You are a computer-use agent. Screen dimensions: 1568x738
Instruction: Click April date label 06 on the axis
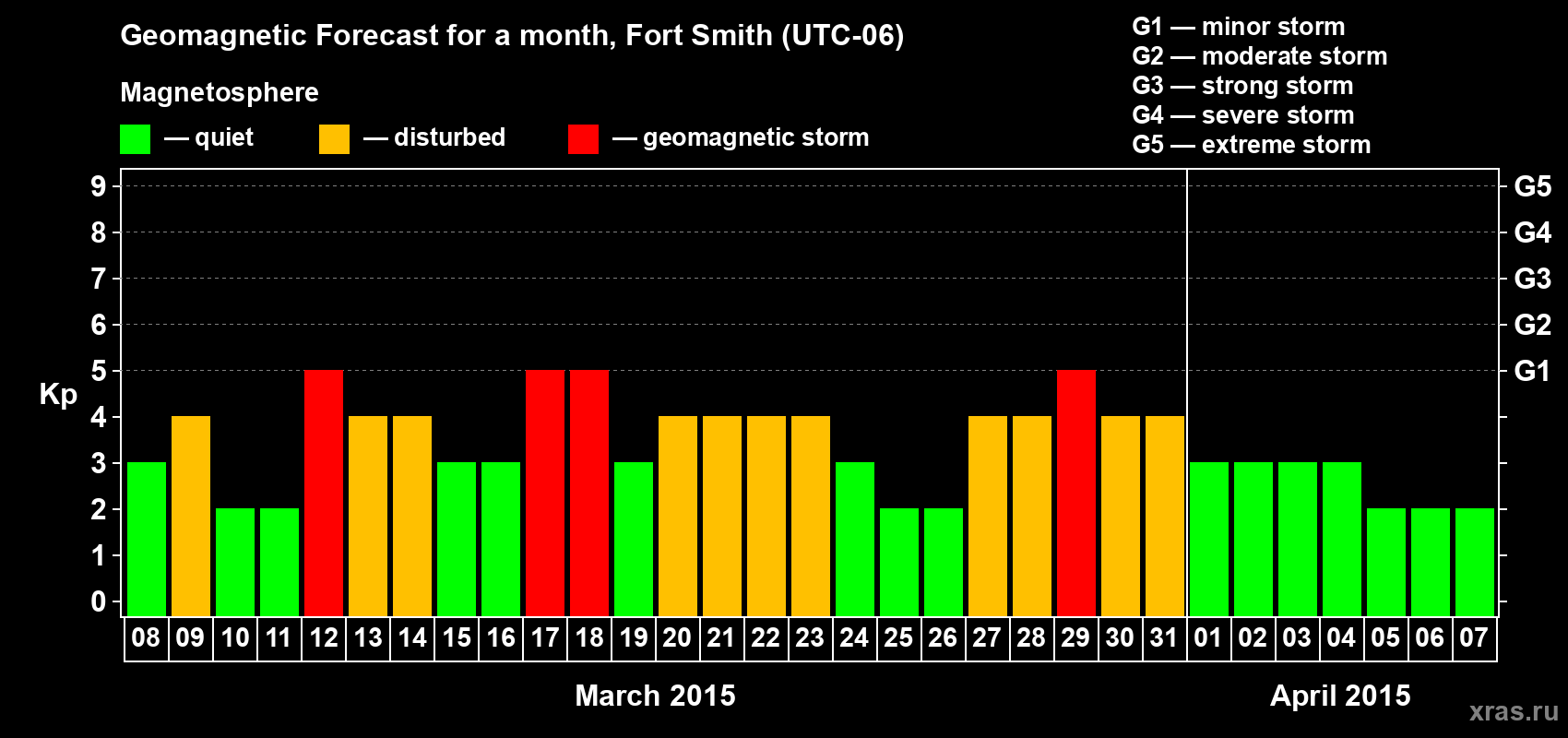click(1430, 637)
